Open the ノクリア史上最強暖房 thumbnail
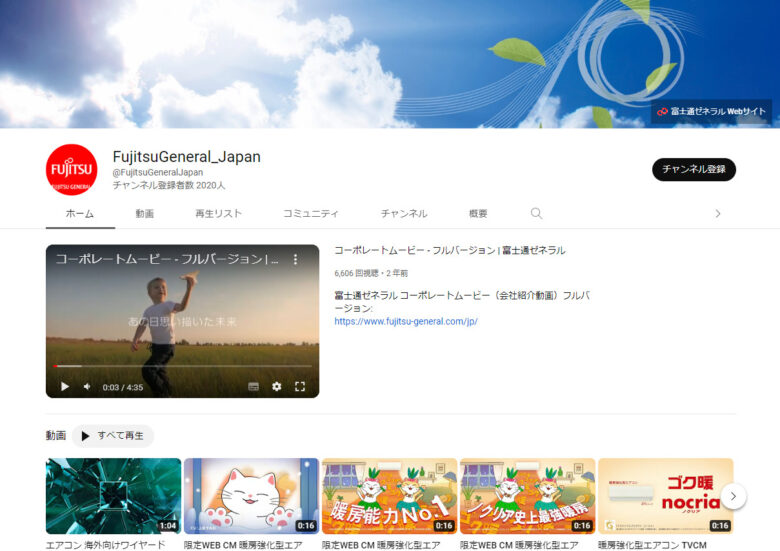Image resolution: width=780 pixels, height=551 pixels. (x=527, y=496)
